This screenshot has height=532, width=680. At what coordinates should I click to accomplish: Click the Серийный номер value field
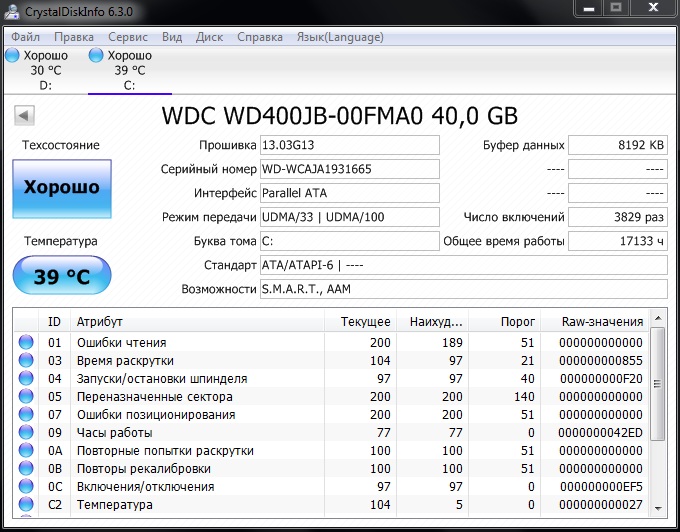point(348,169)
